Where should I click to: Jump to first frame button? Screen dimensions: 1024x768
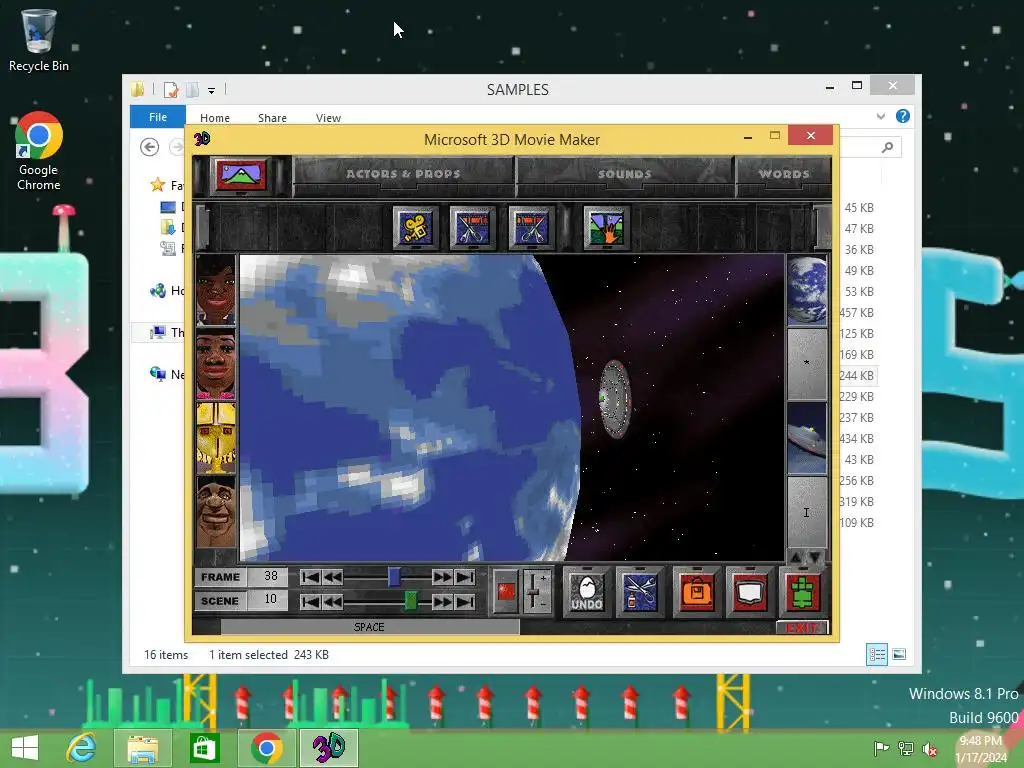click(310, 577)
